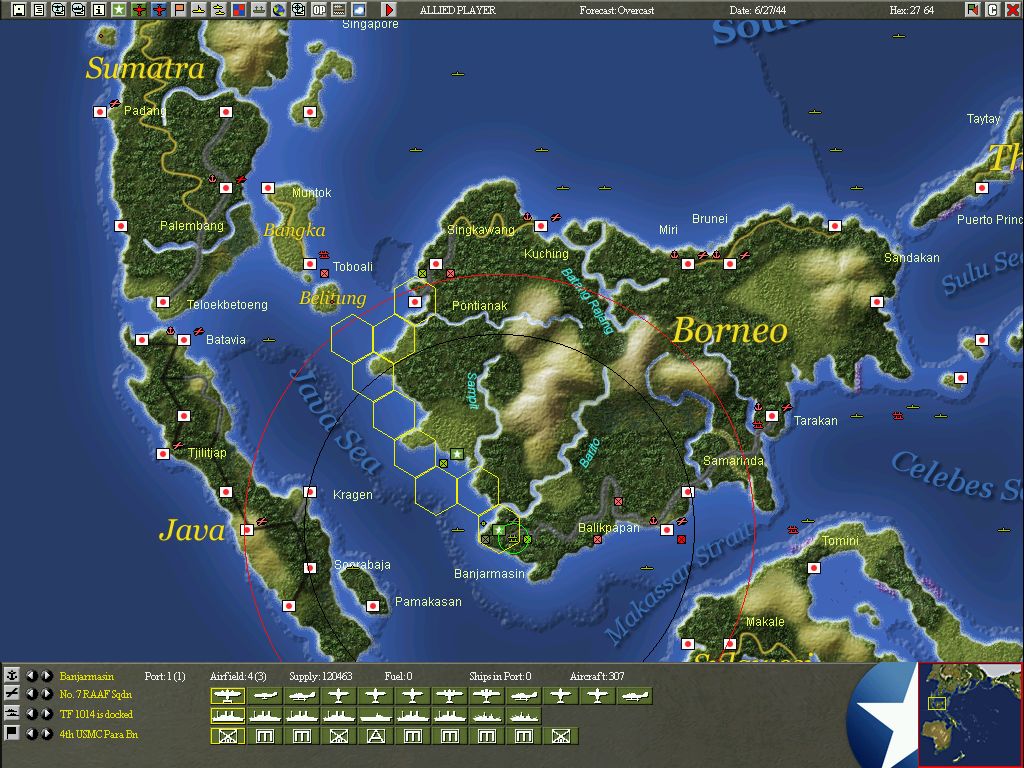Go to previous base using Banjarmasin left arrow
This screenshot has height=768, width=1024.
click(31, 675)
